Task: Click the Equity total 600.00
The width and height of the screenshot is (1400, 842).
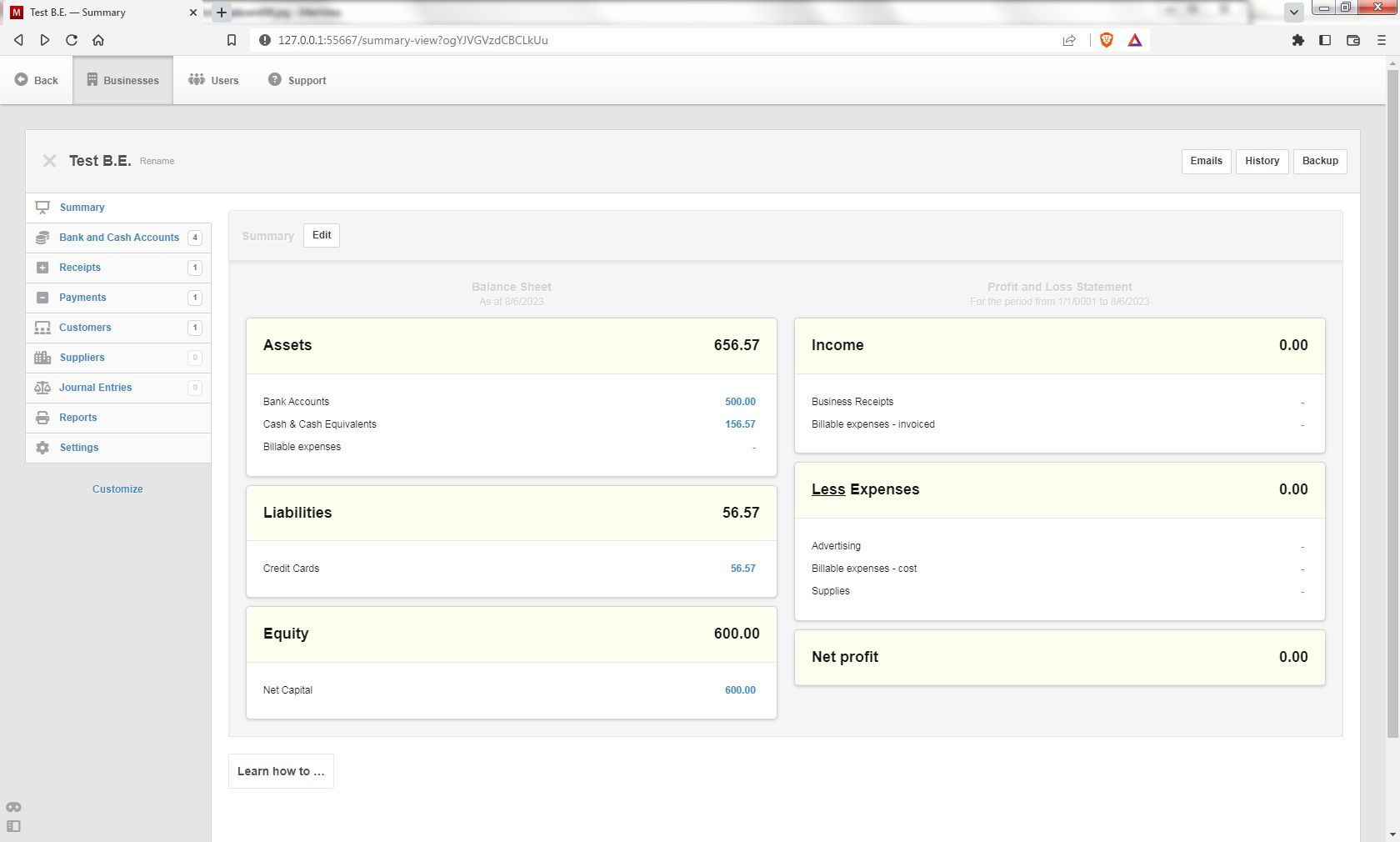Action: click(737, 634)
